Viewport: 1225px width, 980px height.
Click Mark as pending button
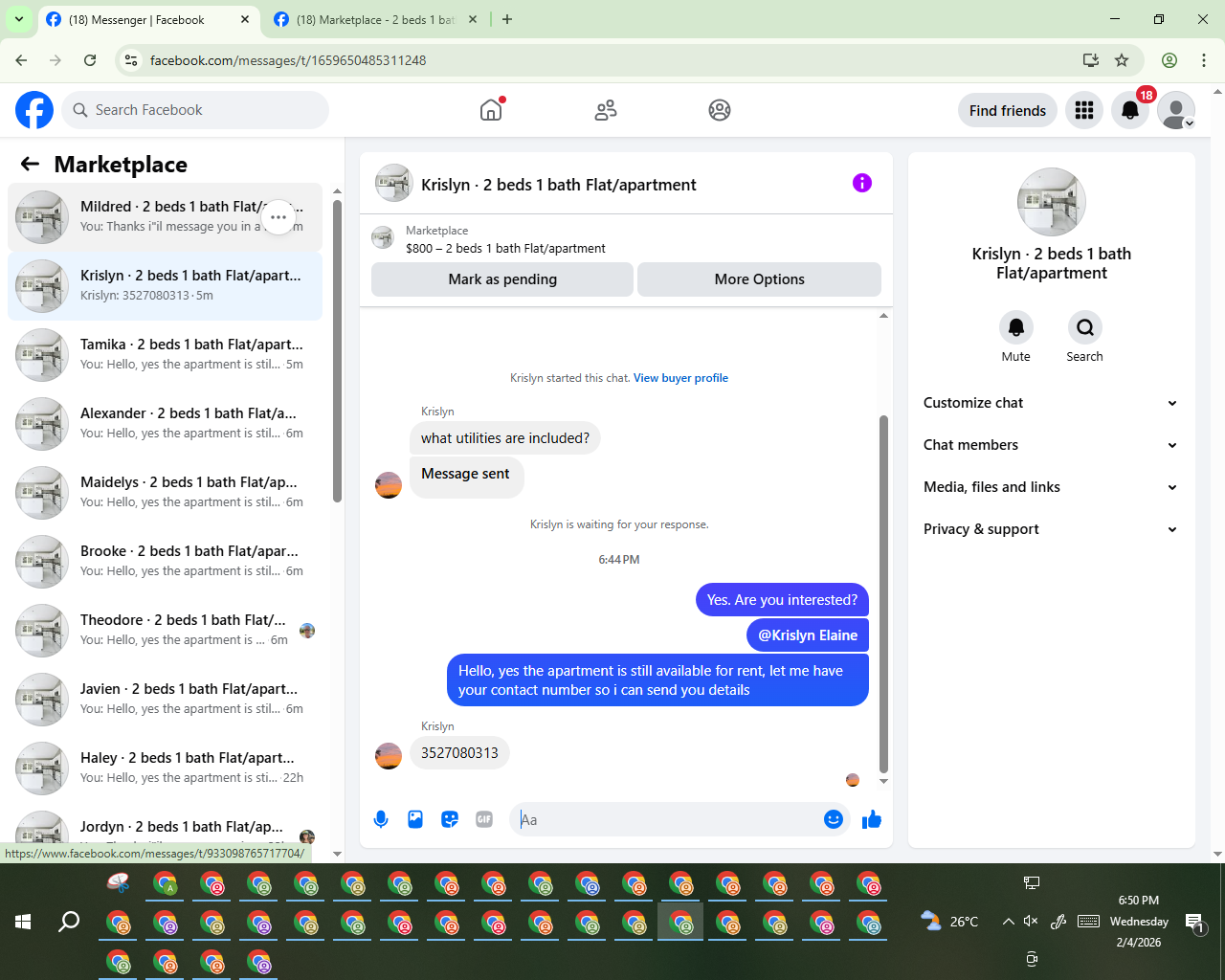(502, 279)
